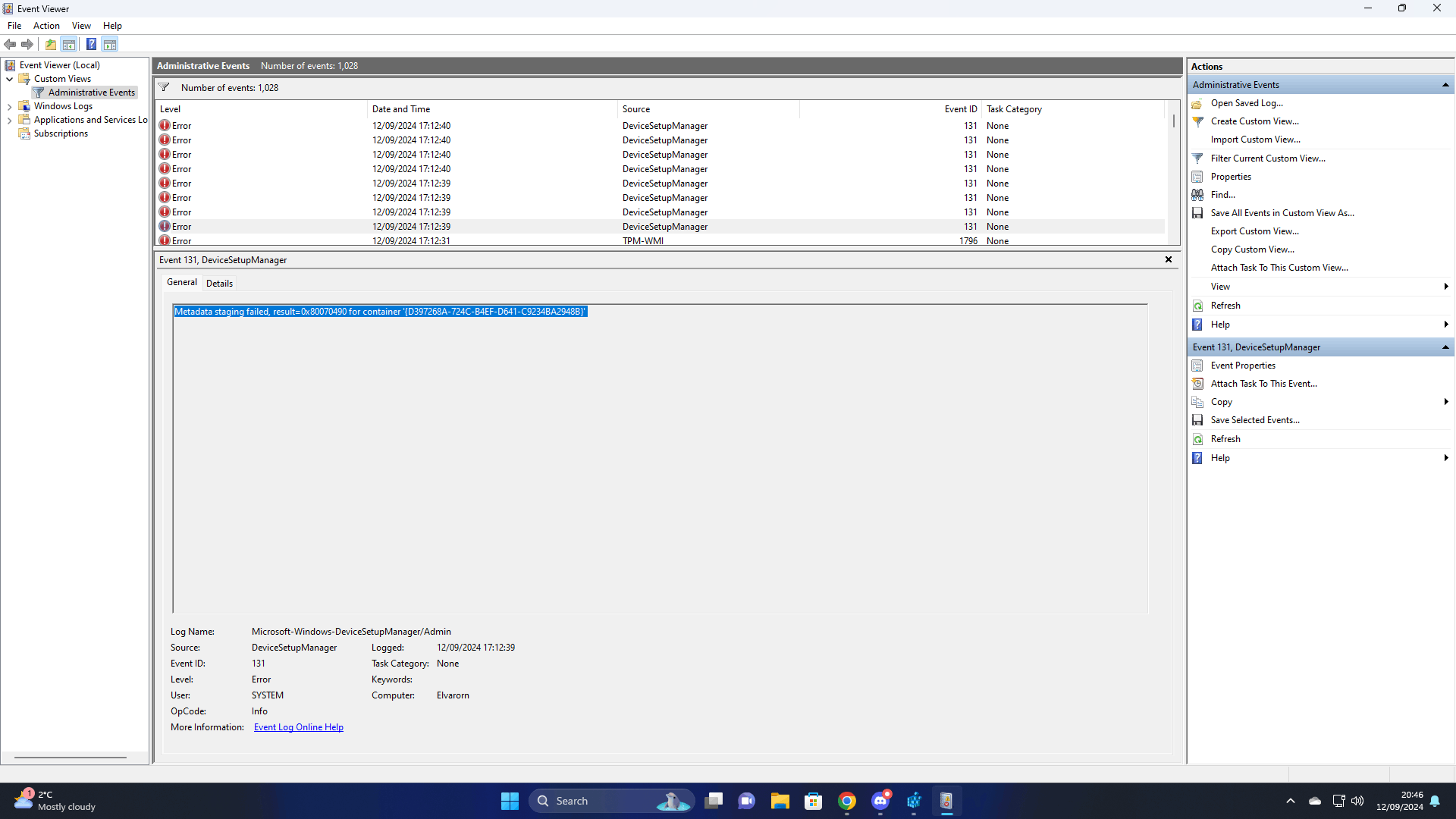Click the Forward arrow toolbar icon
This screenshot has height=819, width=1456.
coord(27,44)
